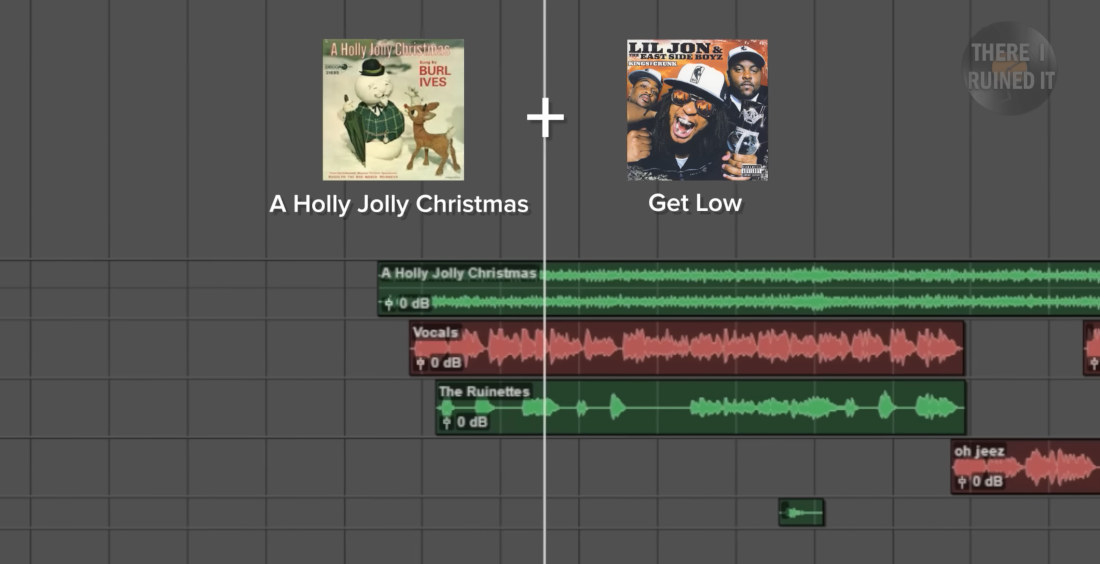Image resolution: width=1100 pixels, height=564 pixels.
Task: Select the Vocals audio clip
Action: tap(688, 348)
